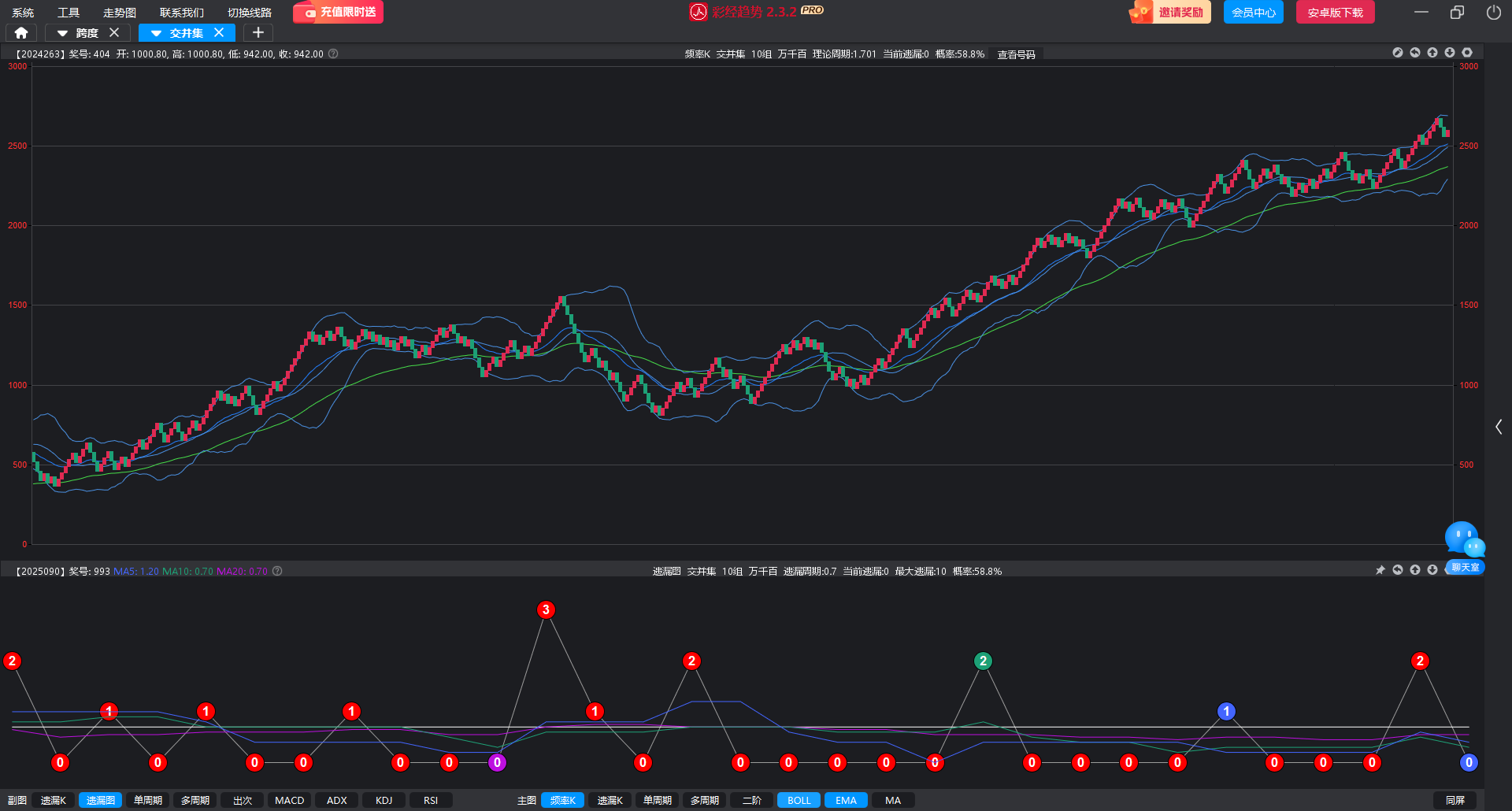The width and height of the screenshot is (1512, 811).
Task: Toggle the EMA overlay
Action: click(x=847, y=800)
